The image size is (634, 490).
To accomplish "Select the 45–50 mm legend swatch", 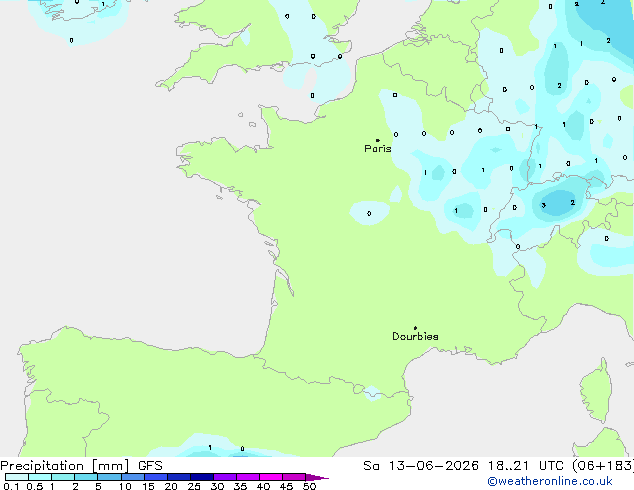I will point(294,477).
